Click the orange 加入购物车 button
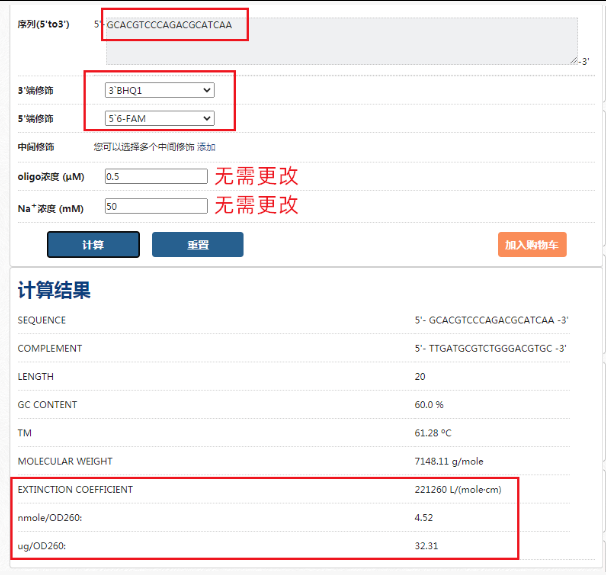Screen dimensions: 606x575 [532, 245]
